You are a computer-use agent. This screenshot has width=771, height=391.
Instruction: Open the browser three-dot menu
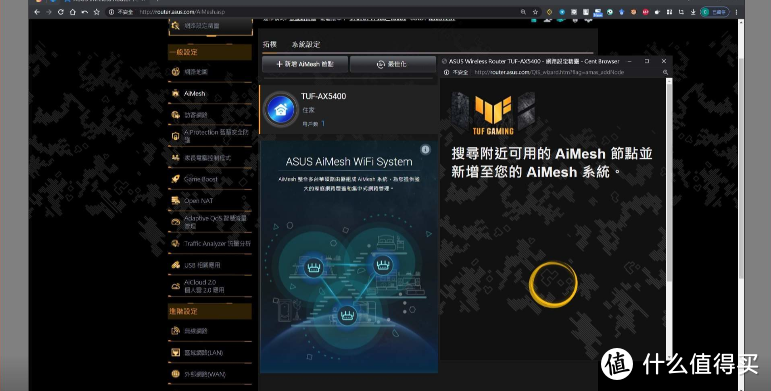(736, 12)
